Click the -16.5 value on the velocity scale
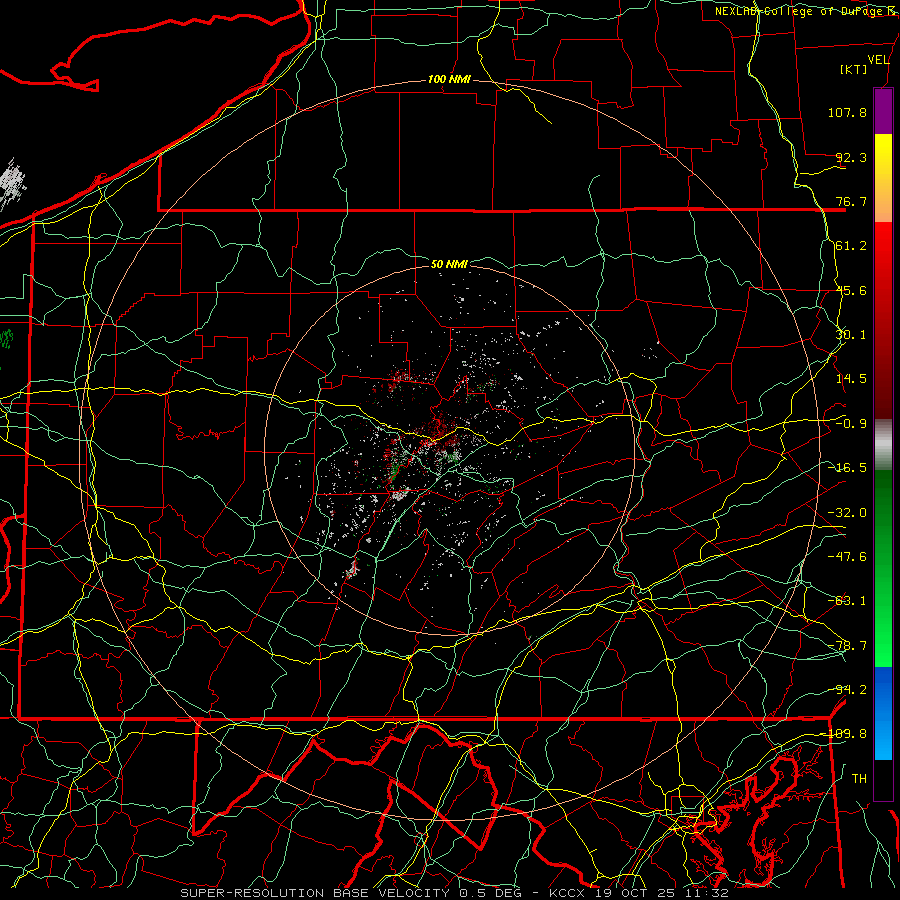Screen dimensions: 900x900 [847, 468]
